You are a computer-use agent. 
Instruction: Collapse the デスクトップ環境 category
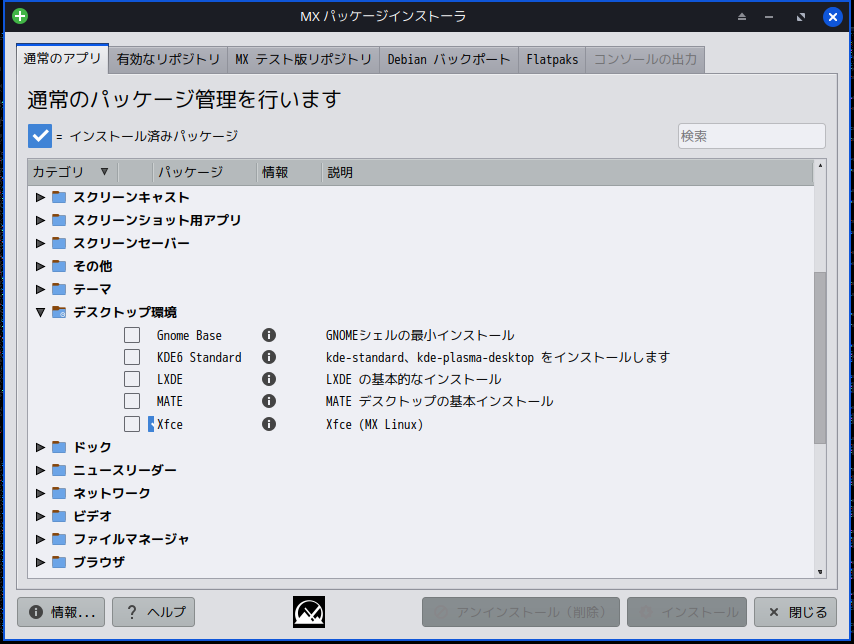coord(40,312)
